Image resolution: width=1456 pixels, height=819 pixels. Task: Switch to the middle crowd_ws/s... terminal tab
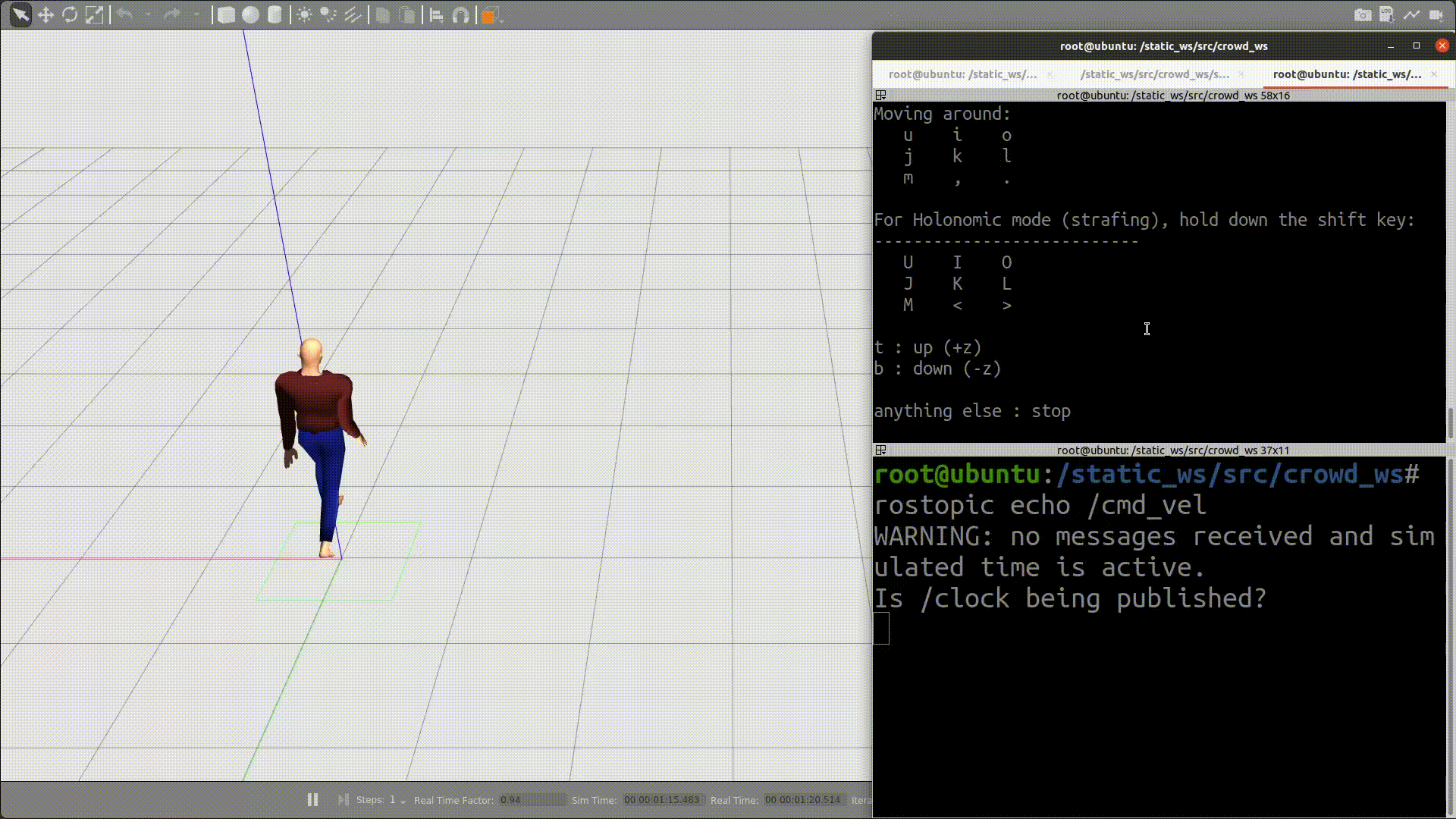point(1154,74)
